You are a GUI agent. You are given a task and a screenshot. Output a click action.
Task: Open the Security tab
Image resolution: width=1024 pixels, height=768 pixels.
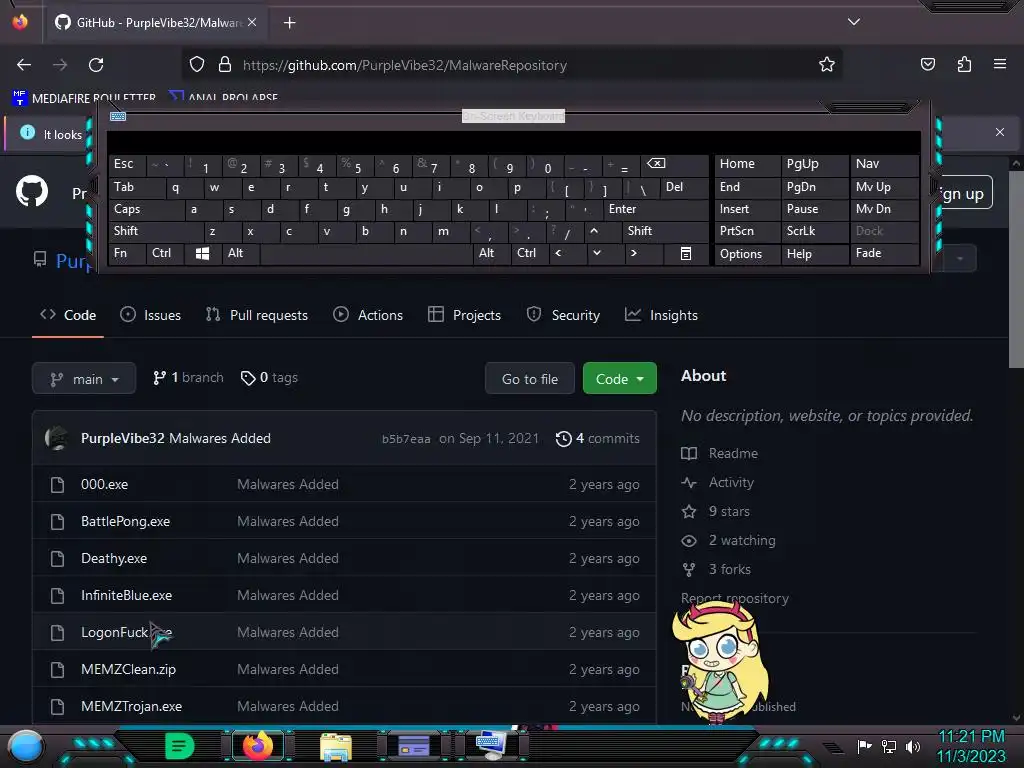(563, 315)
